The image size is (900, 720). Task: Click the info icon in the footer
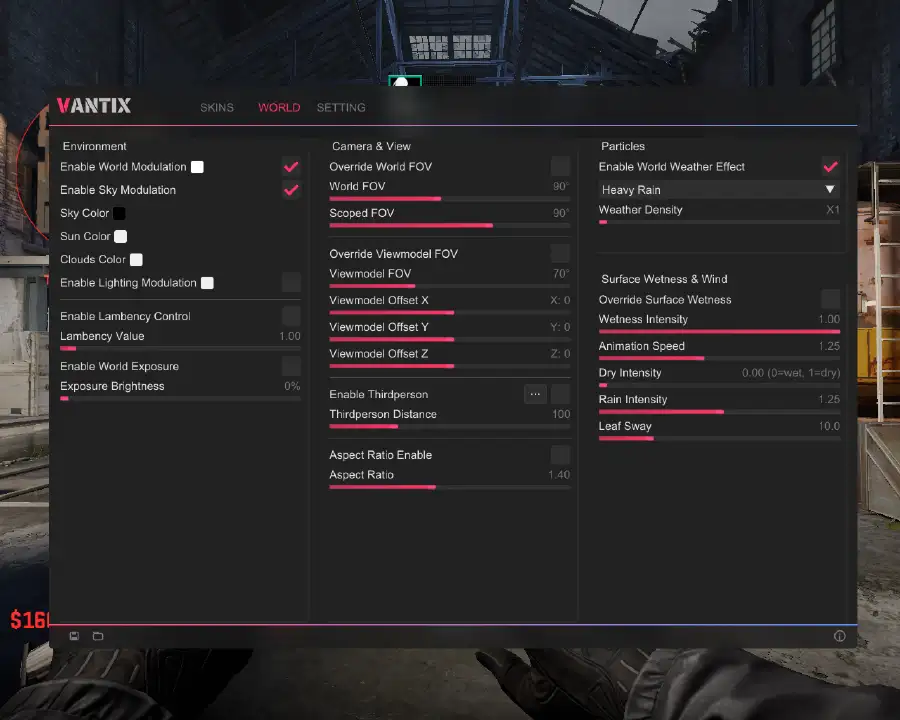point(839,636)
